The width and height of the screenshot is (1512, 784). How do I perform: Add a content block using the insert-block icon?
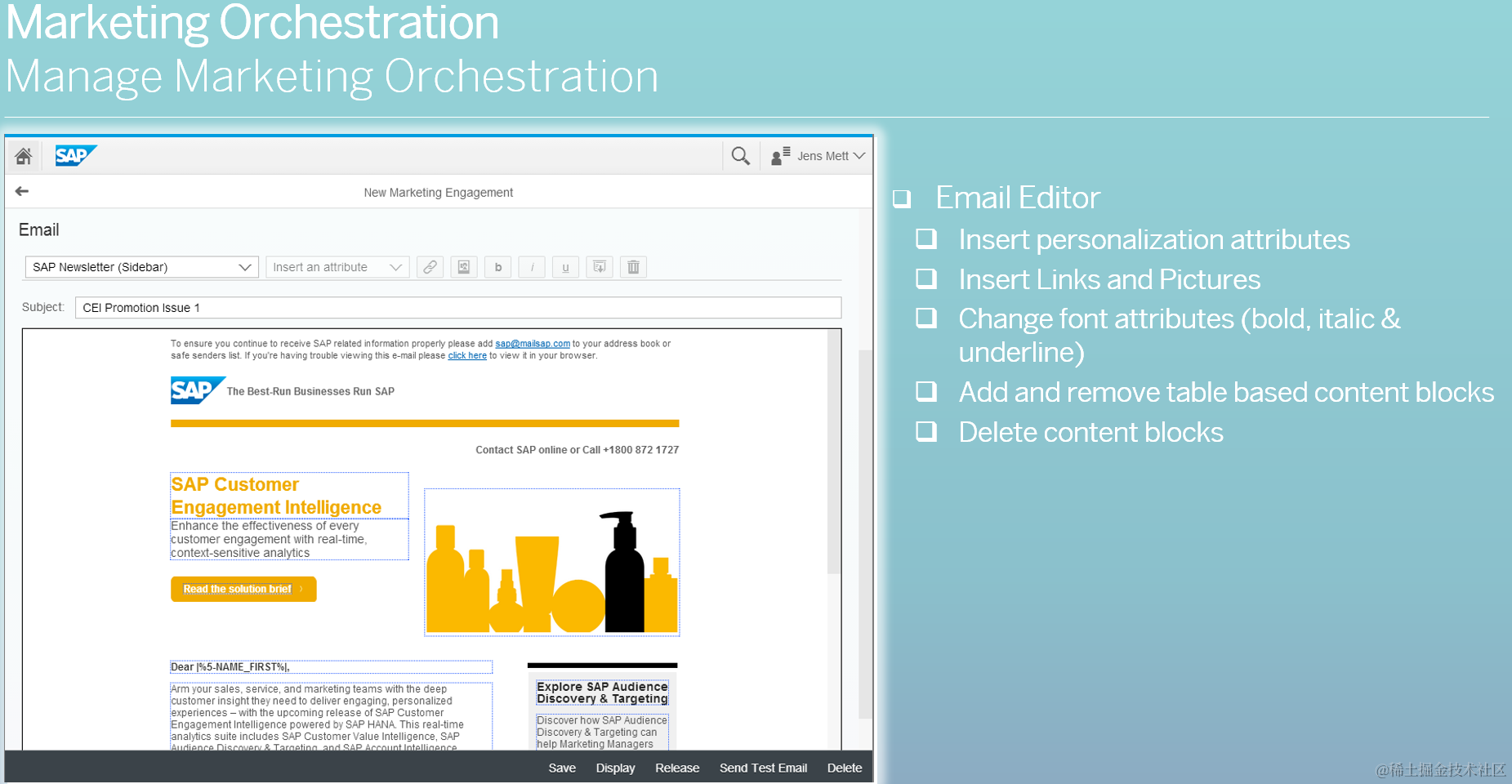pyautogui.click(x=600, y=267)
